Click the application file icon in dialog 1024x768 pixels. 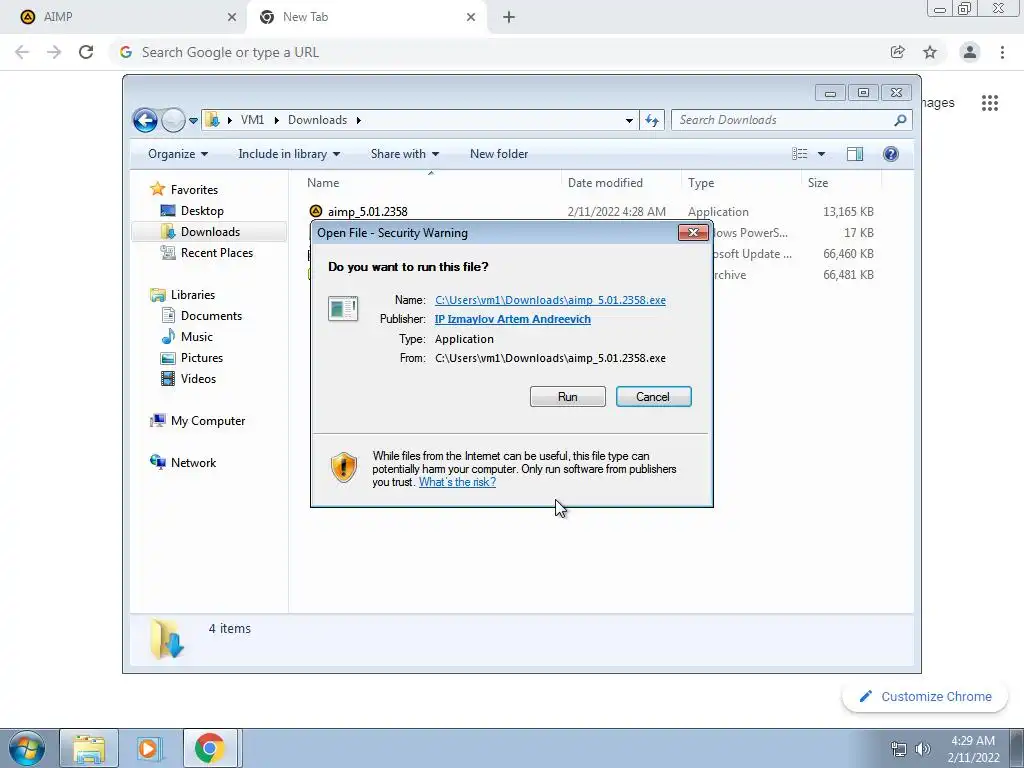[x=343, y=308]
